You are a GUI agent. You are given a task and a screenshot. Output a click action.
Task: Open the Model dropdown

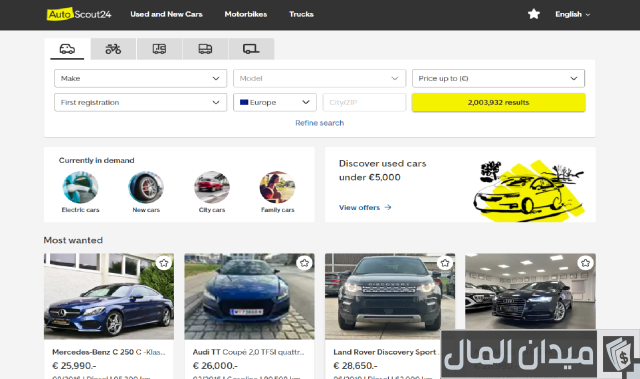[x=319, y=78]
